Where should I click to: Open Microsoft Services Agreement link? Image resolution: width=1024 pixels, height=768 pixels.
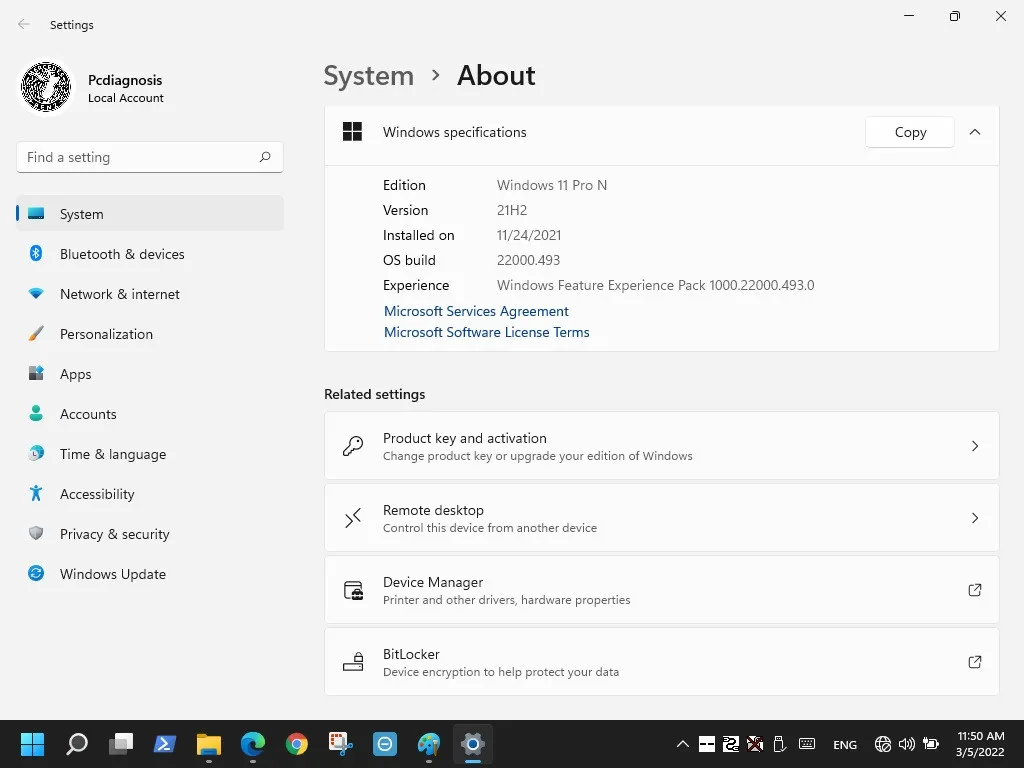476,311
